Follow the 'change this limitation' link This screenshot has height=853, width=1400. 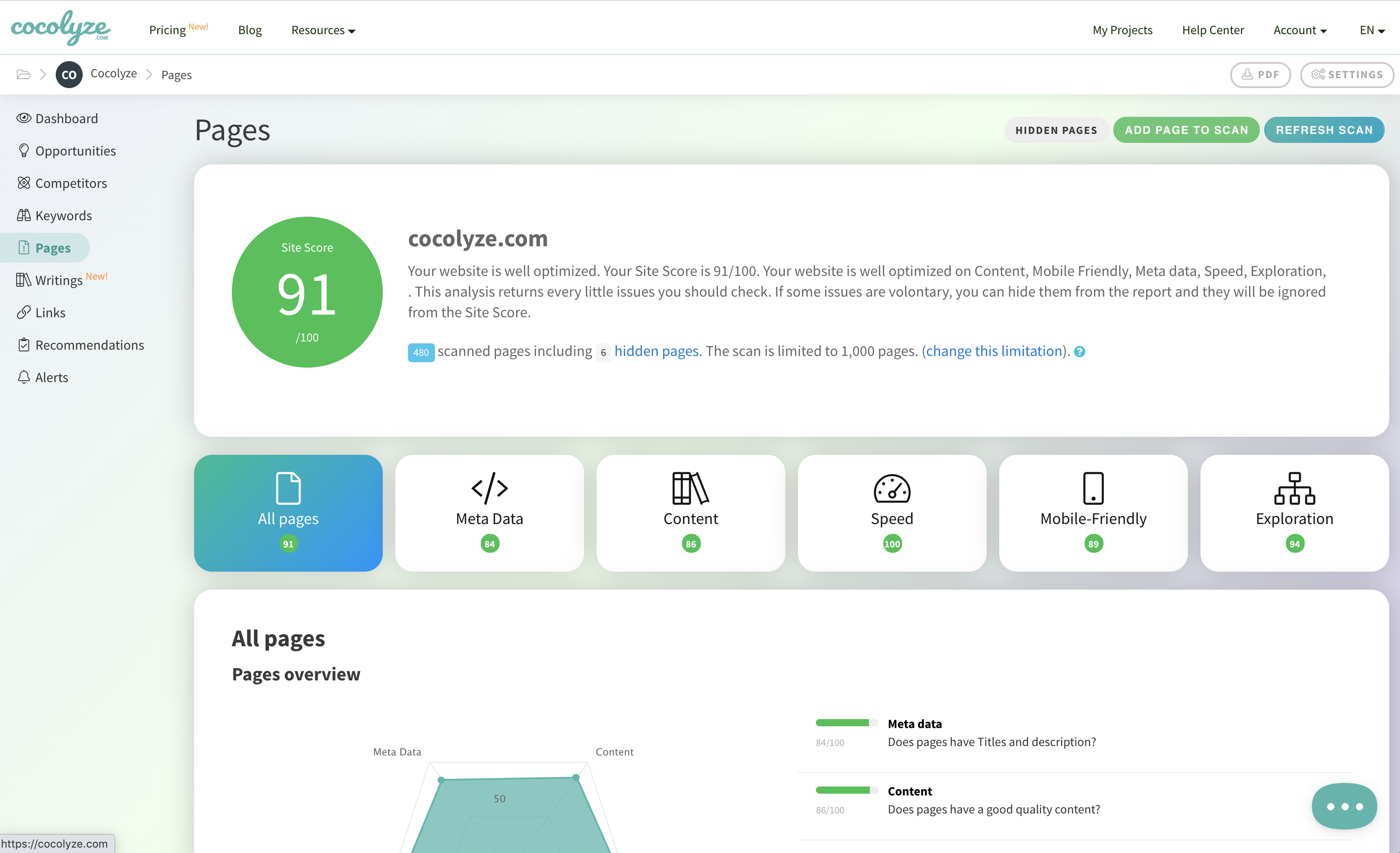point(994,351)
